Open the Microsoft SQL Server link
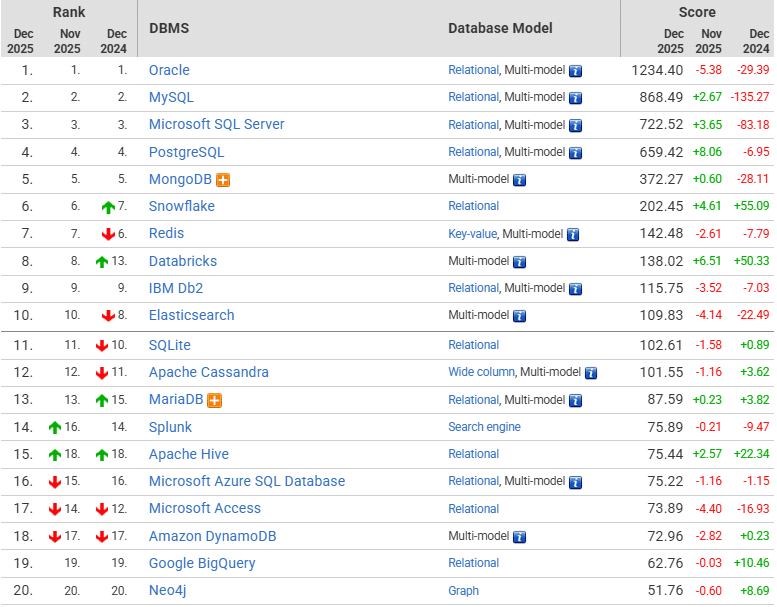The width and height of the screenshot is (777, 607). point(216,124)
